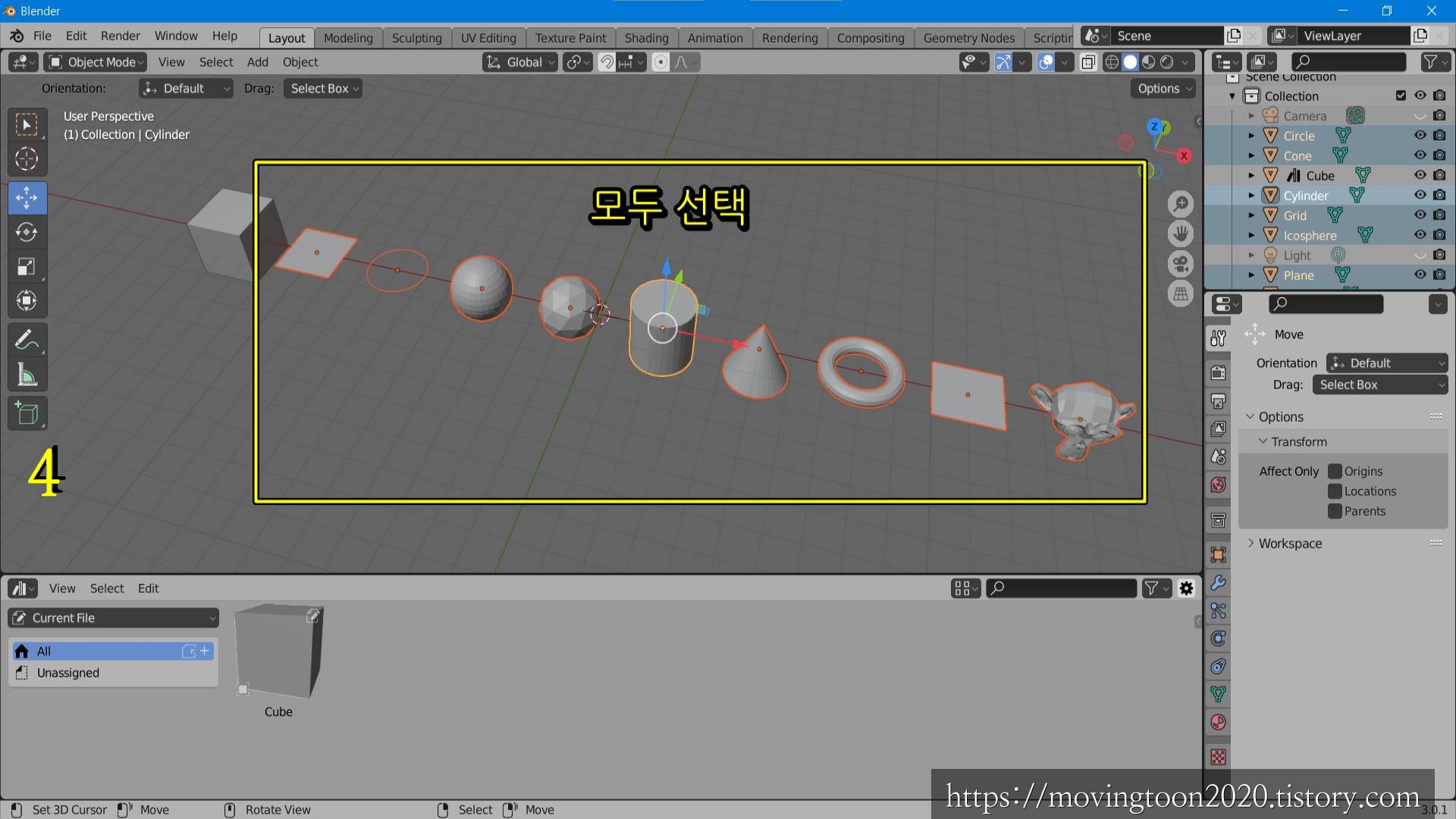1456x819 pixels.
Task: Open the Drag Select Box dropdown in header
Action: pyautogui.click(x=322, y=89)
